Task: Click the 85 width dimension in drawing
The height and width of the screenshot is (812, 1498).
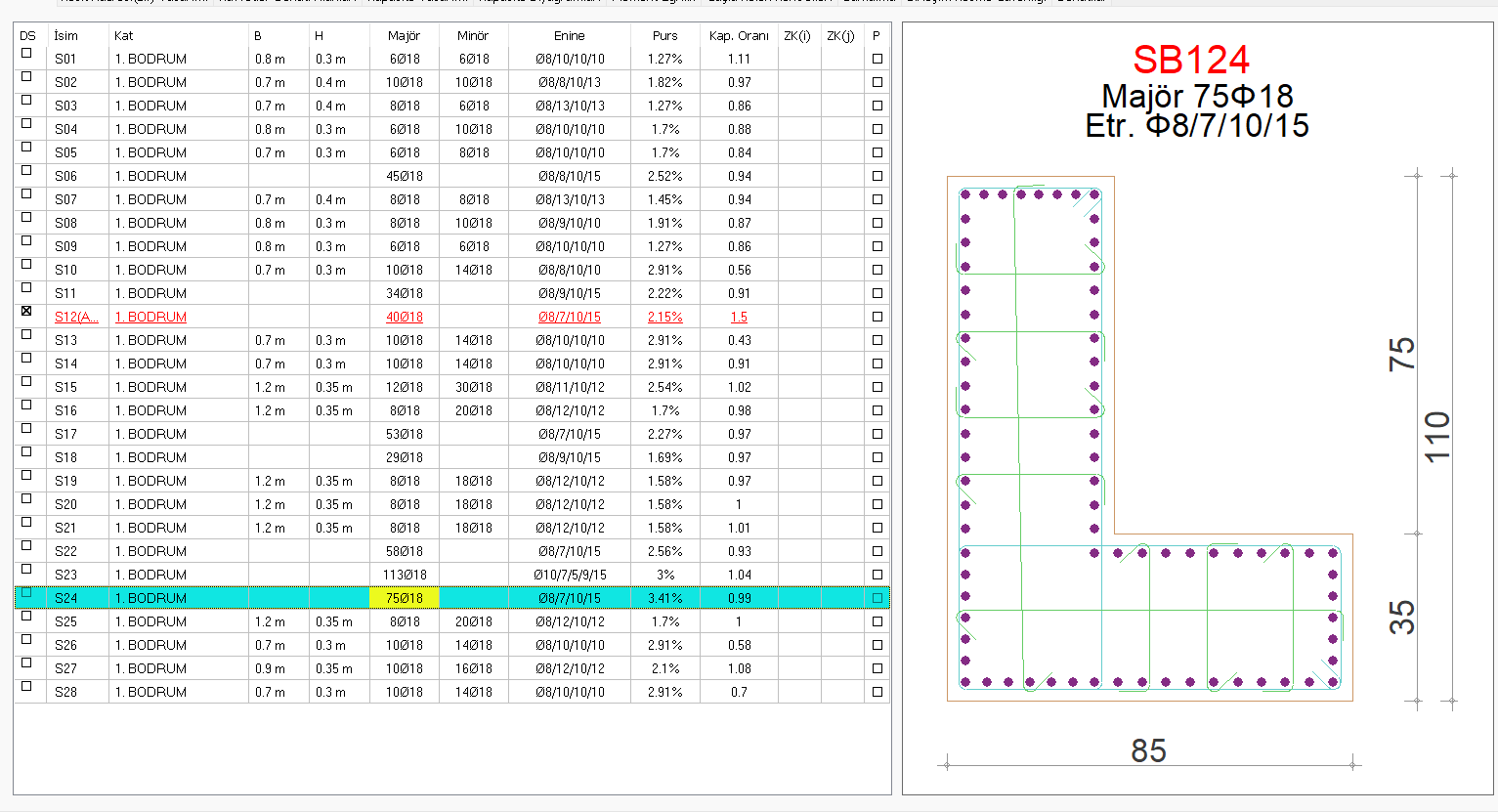Action: pyautogui.click(x=1148, y=750)
